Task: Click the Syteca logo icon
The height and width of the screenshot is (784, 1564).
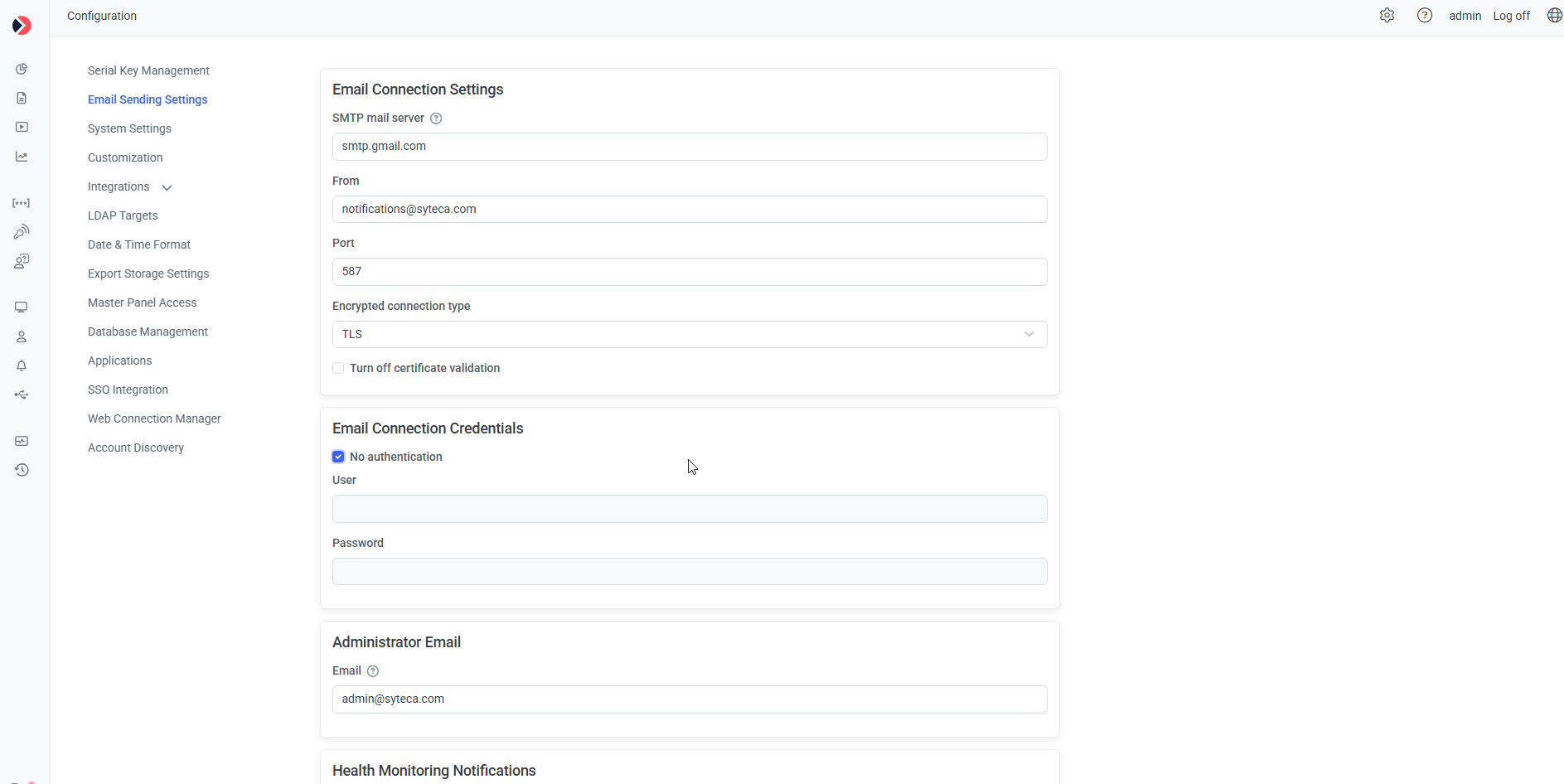Action: point(22,26)
